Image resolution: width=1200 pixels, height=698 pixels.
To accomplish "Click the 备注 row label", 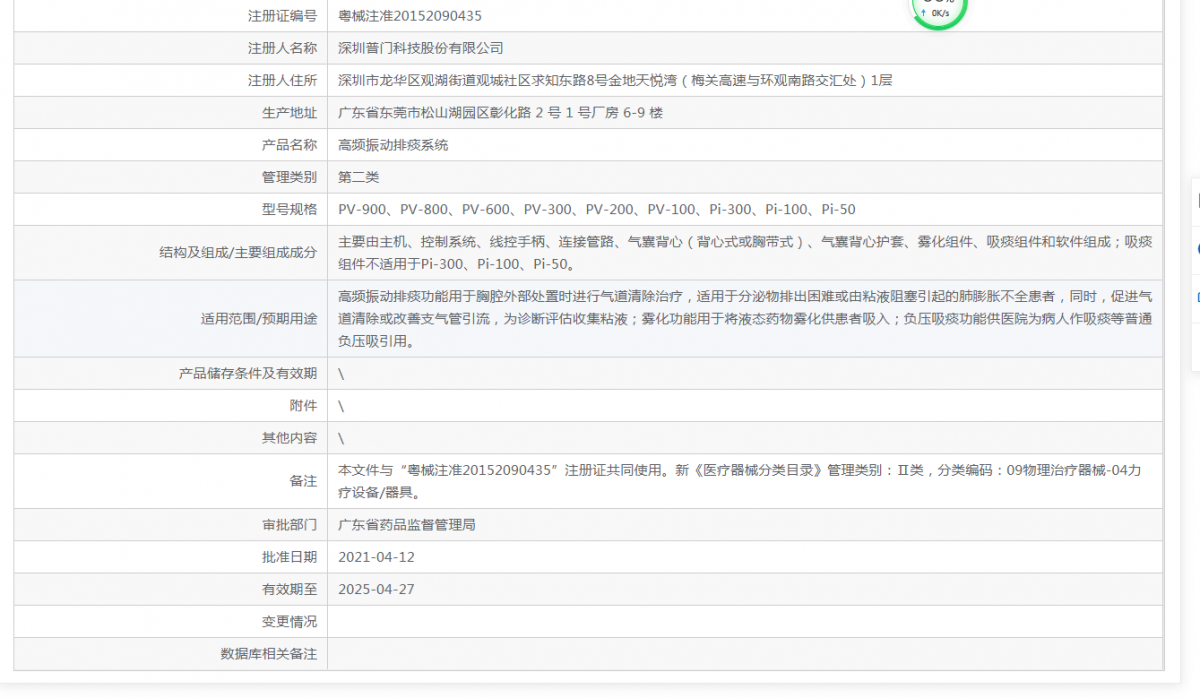I will tap(306, 480).
